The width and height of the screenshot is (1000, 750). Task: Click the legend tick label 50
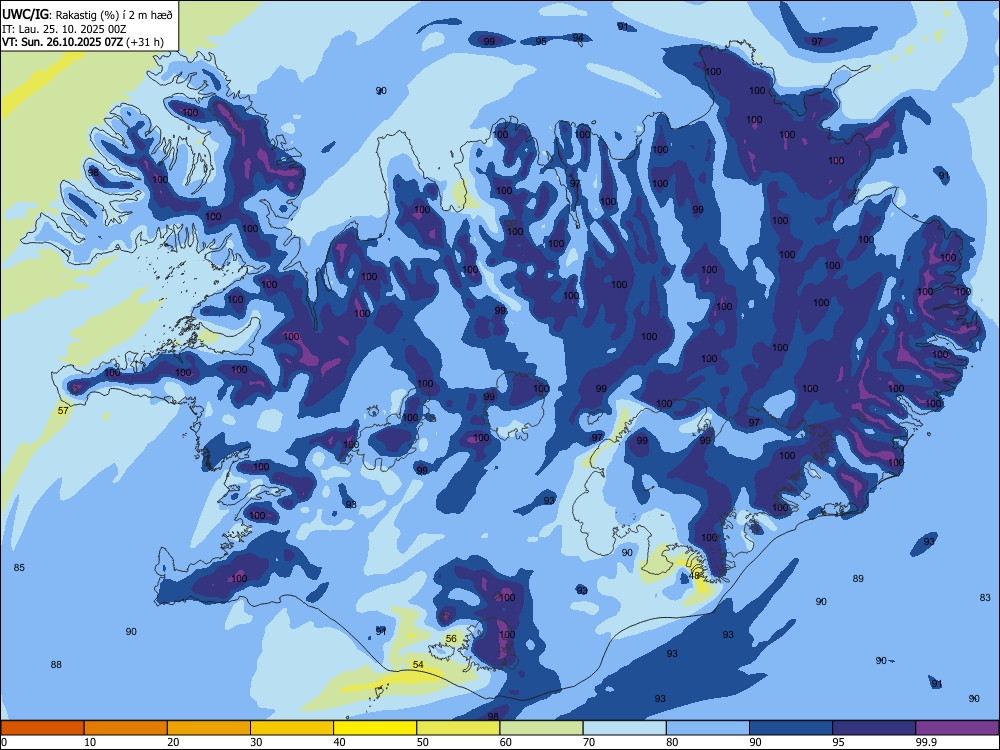[x=423, y=742]
